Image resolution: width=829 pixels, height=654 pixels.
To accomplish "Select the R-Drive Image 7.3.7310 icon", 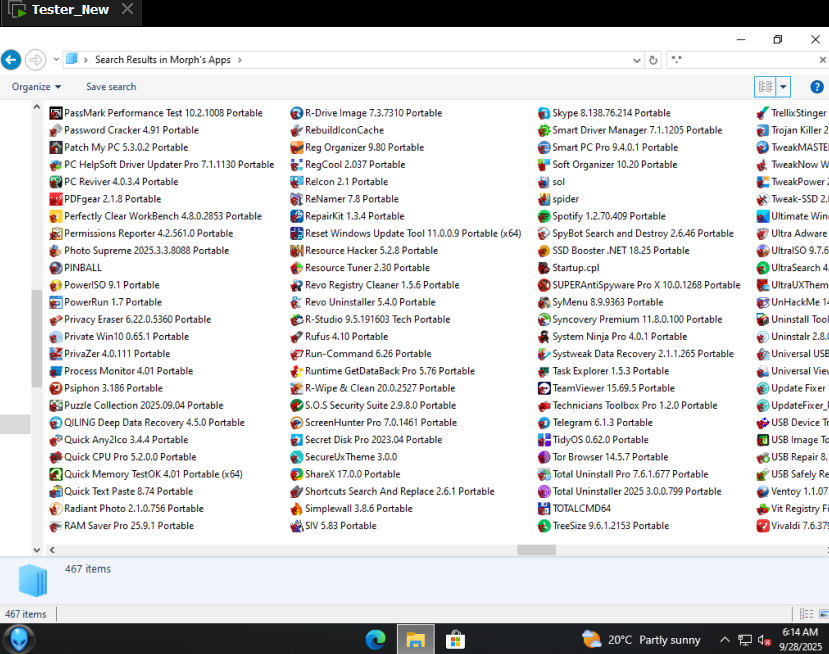I will point(297,113).
